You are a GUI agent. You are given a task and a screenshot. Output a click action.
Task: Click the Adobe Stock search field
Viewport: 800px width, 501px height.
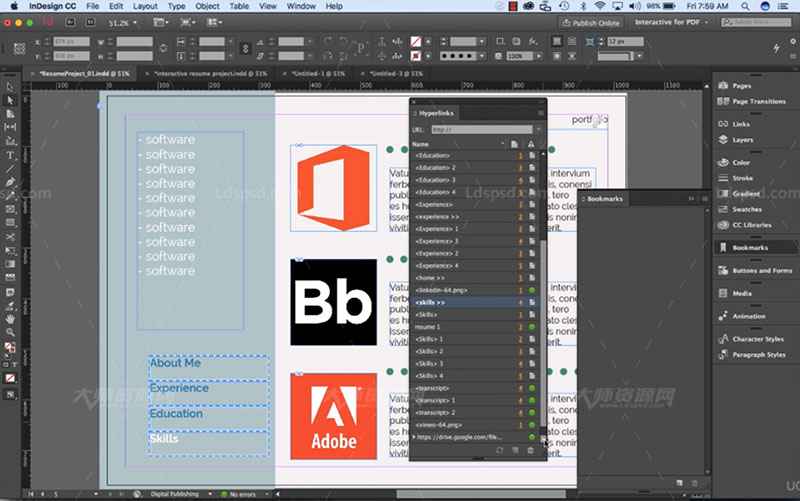pyautogui.click(x=757, y=22)
